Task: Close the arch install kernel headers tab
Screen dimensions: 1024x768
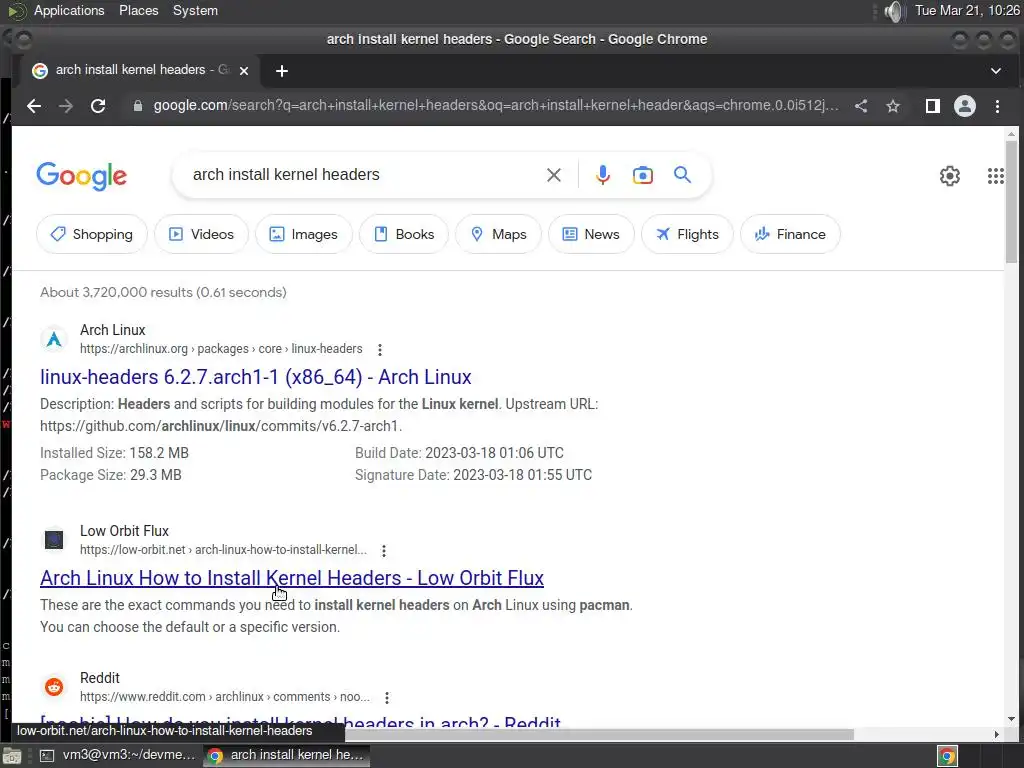Action: [244, 71]
